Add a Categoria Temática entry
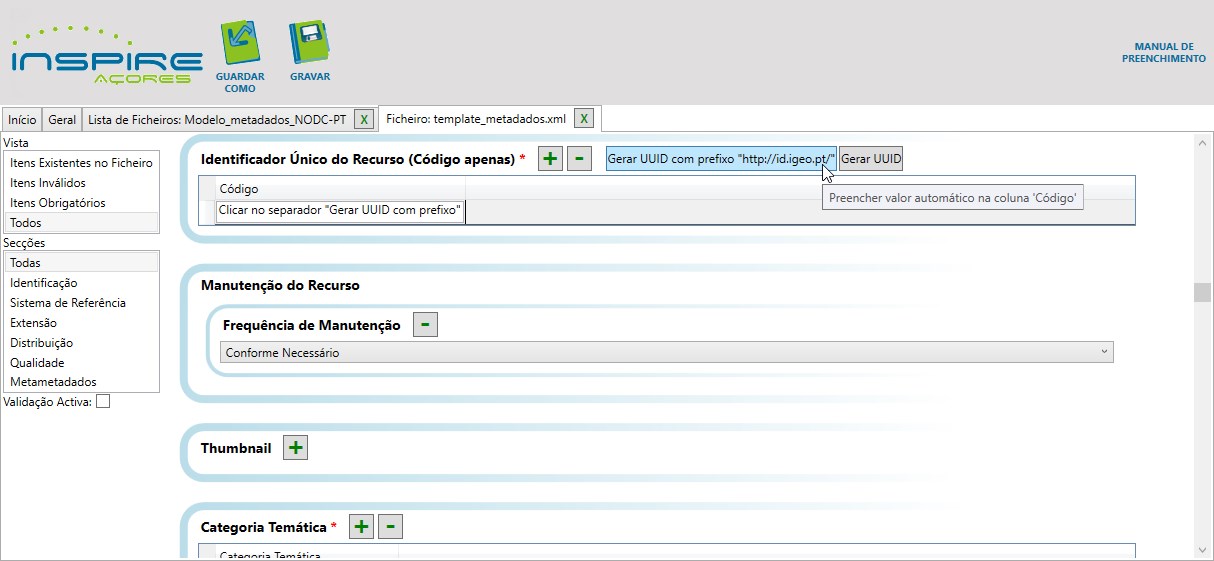The image size is (1214, 561). click(362, 527)
